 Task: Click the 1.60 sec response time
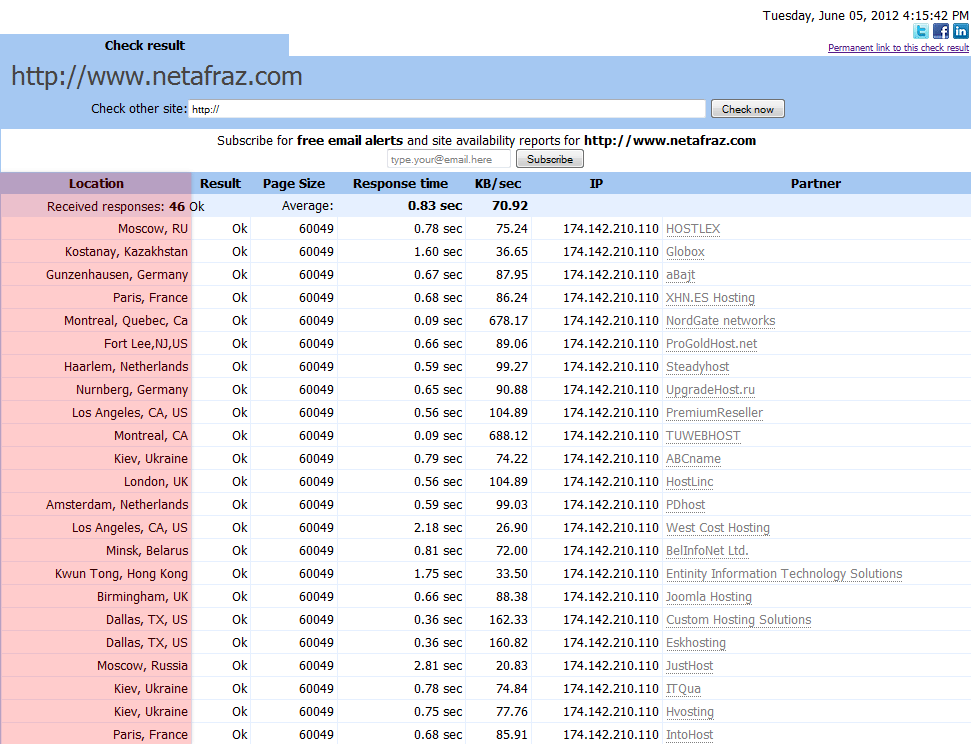[438, 252]
